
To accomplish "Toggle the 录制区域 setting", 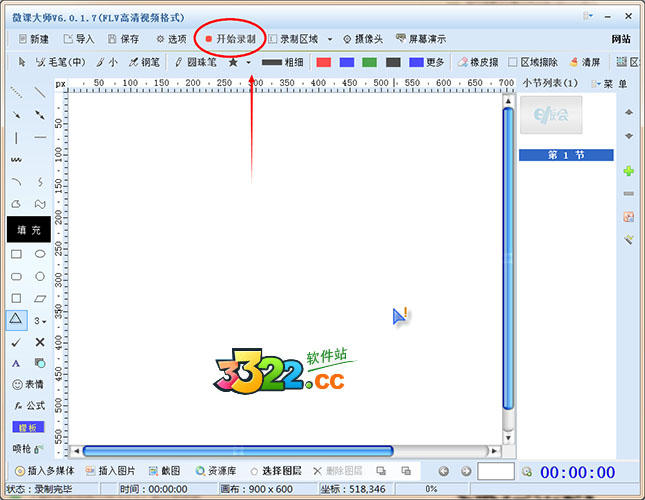I will 293,39.
